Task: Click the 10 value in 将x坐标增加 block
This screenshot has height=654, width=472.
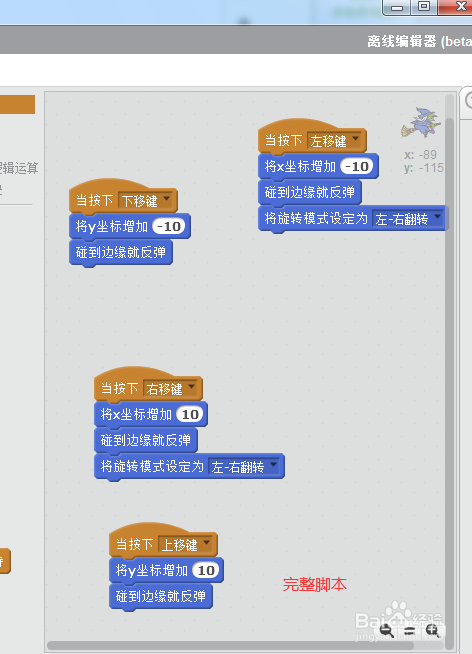Action: click(x=189, y=415)
